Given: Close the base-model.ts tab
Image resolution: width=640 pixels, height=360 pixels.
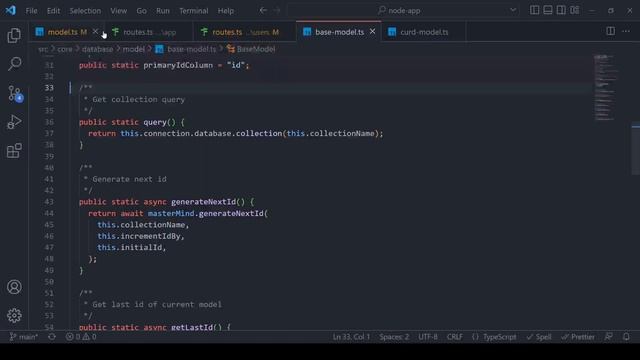Looking at the screenshot, I should click(x=372, y=31).
